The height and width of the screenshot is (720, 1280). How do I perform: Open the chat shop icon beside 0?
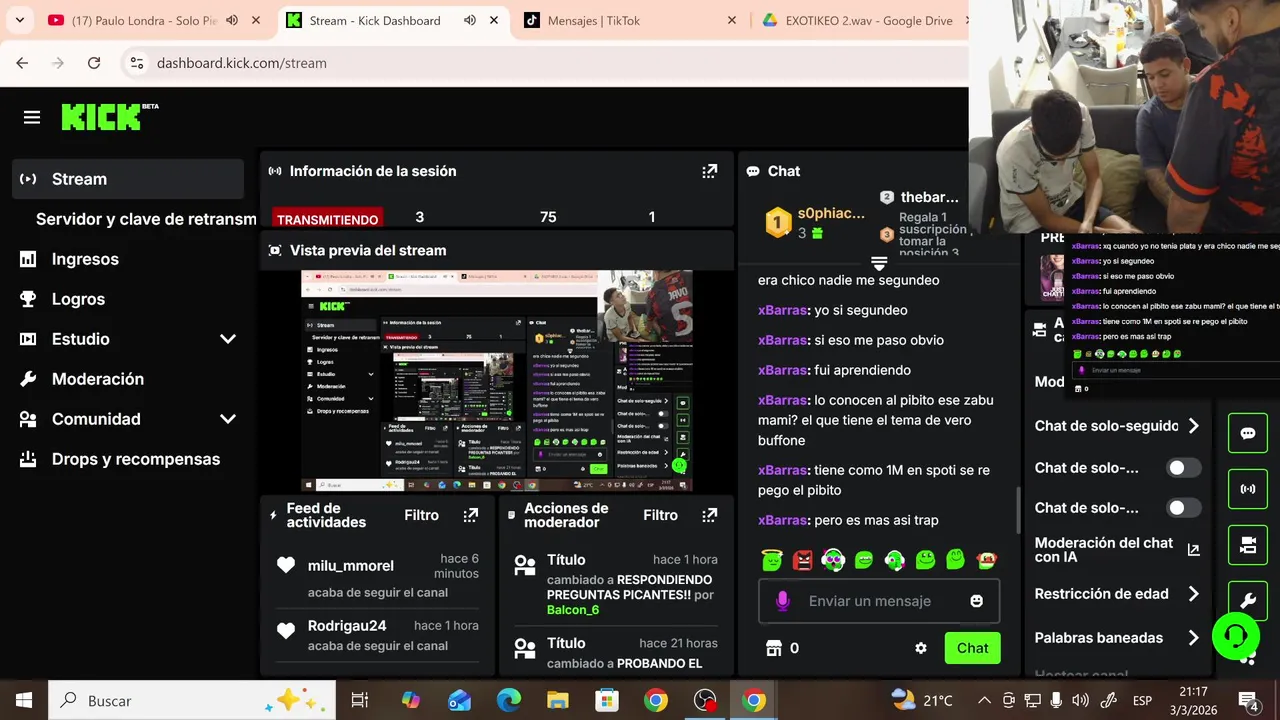coord(773,648)
